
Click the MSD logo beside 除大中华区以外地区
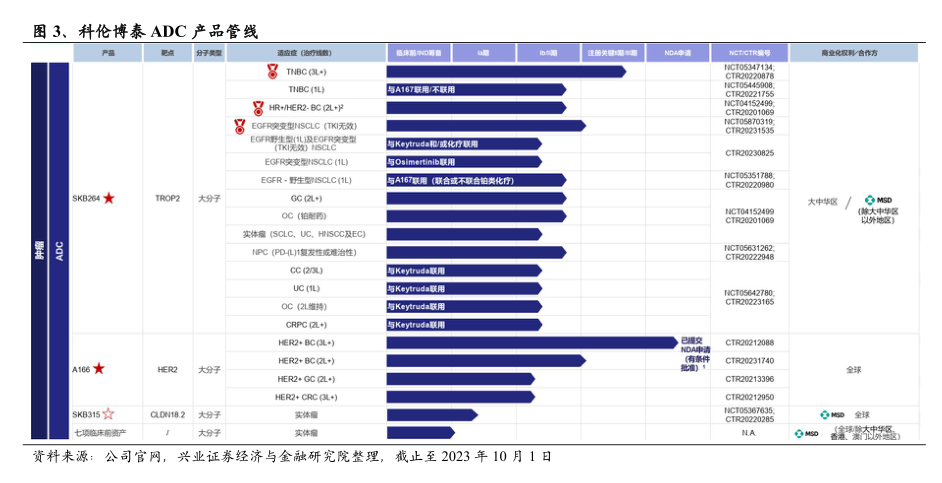point(876,200)
